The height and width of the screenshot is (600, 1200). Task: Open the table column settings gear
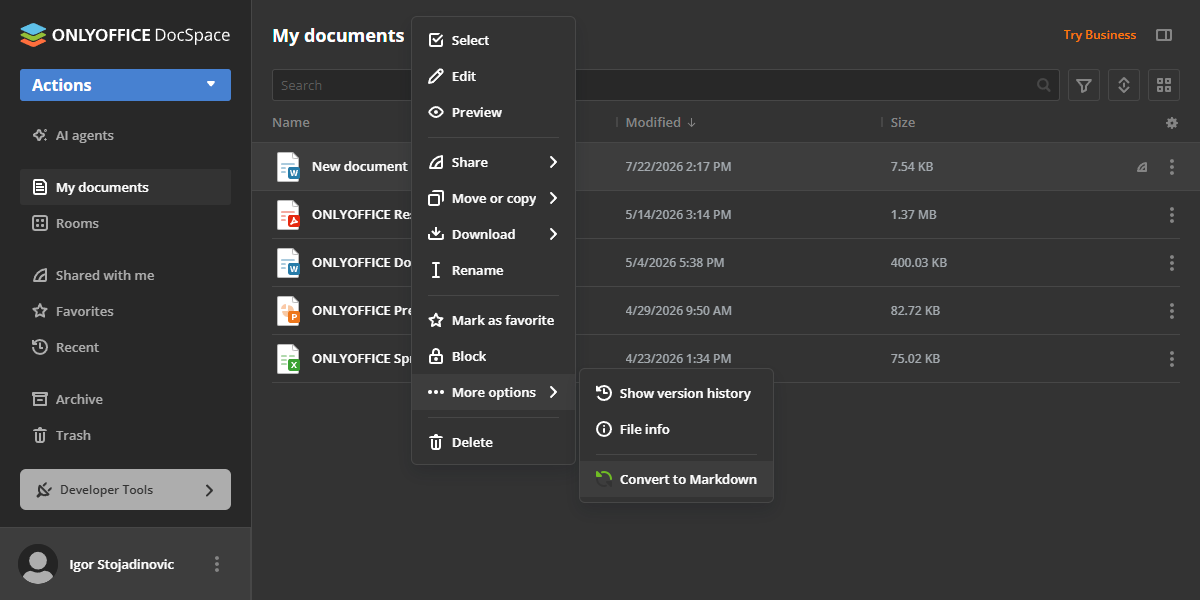pyautogui.click(x=1172, y=123)
